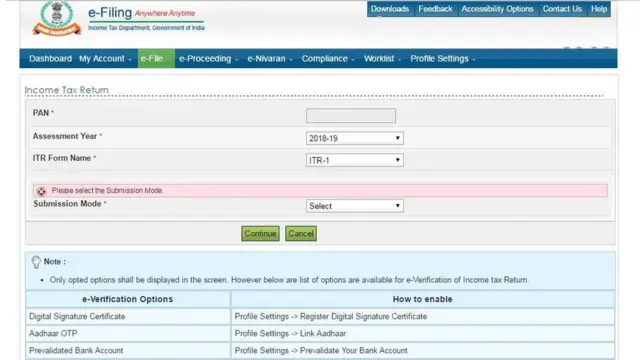Open the ITR Form Name dropdown showing ITR-1
The width and height of the screenshot is (640, 360).
click(x=355, y=160)
